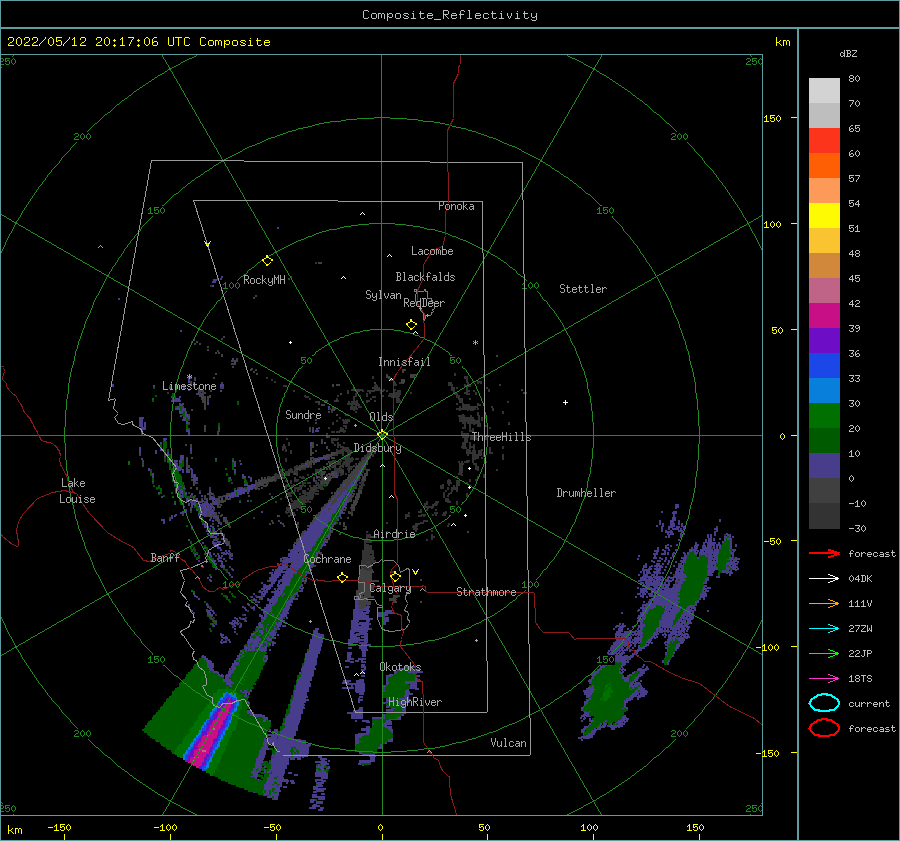Click the Ponoka city label
Screen dimensions: 900x841
point(456,206)
